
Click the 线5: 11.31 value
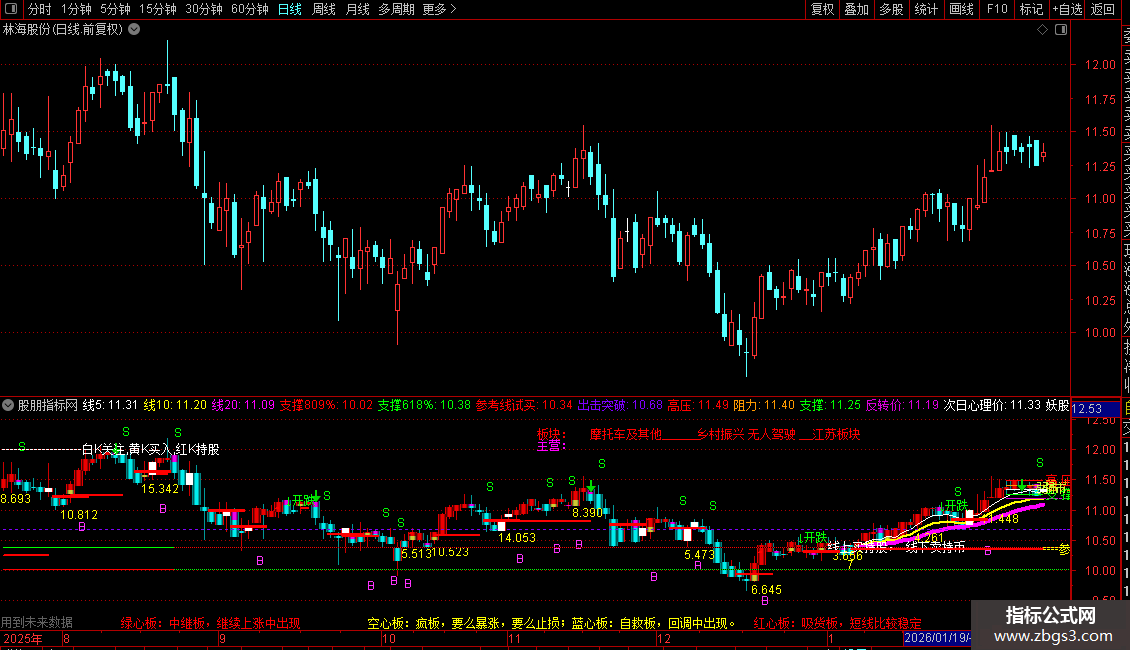coord(110,405)
